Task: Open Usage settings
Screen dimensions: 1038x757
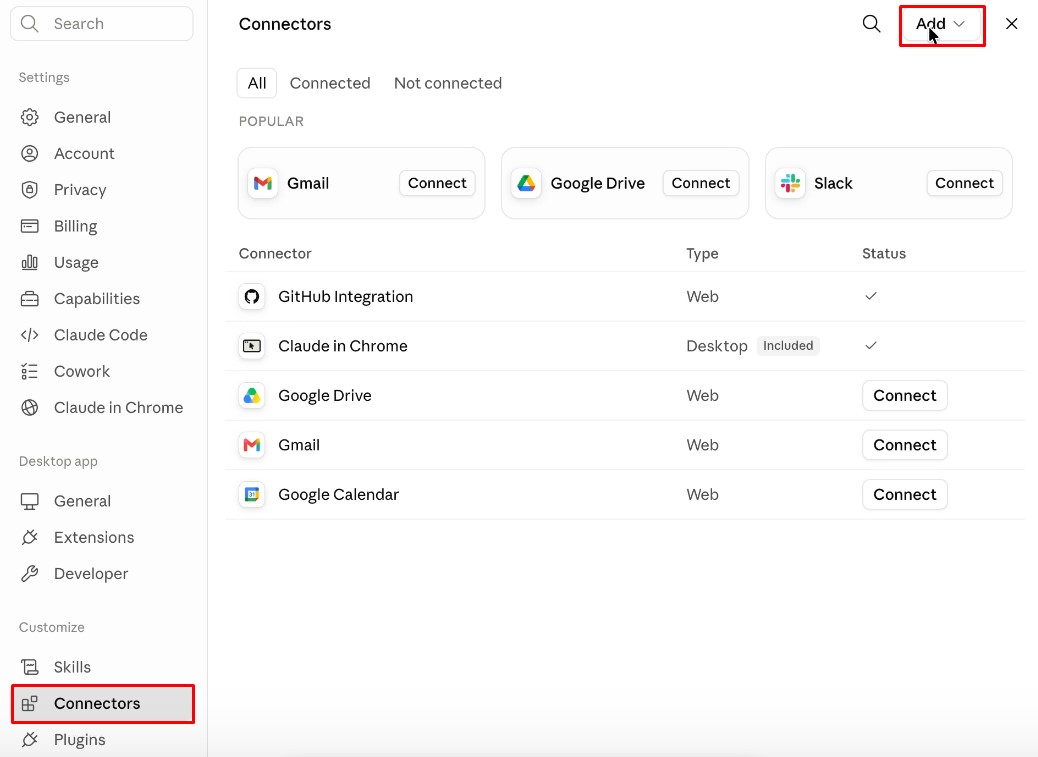Action: [x=102, y=263]
